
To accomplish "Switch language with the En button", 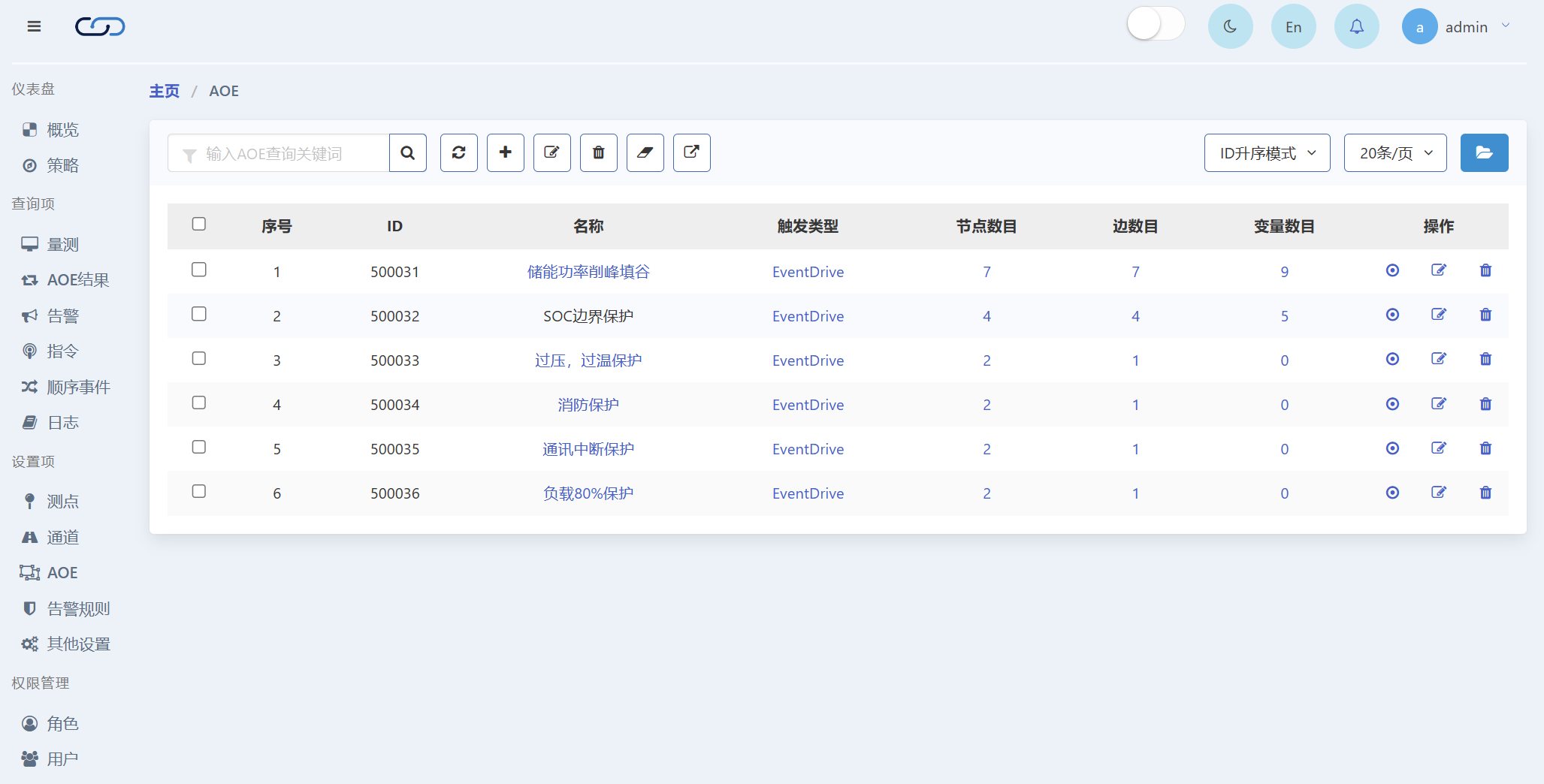I will (1293, 27).
